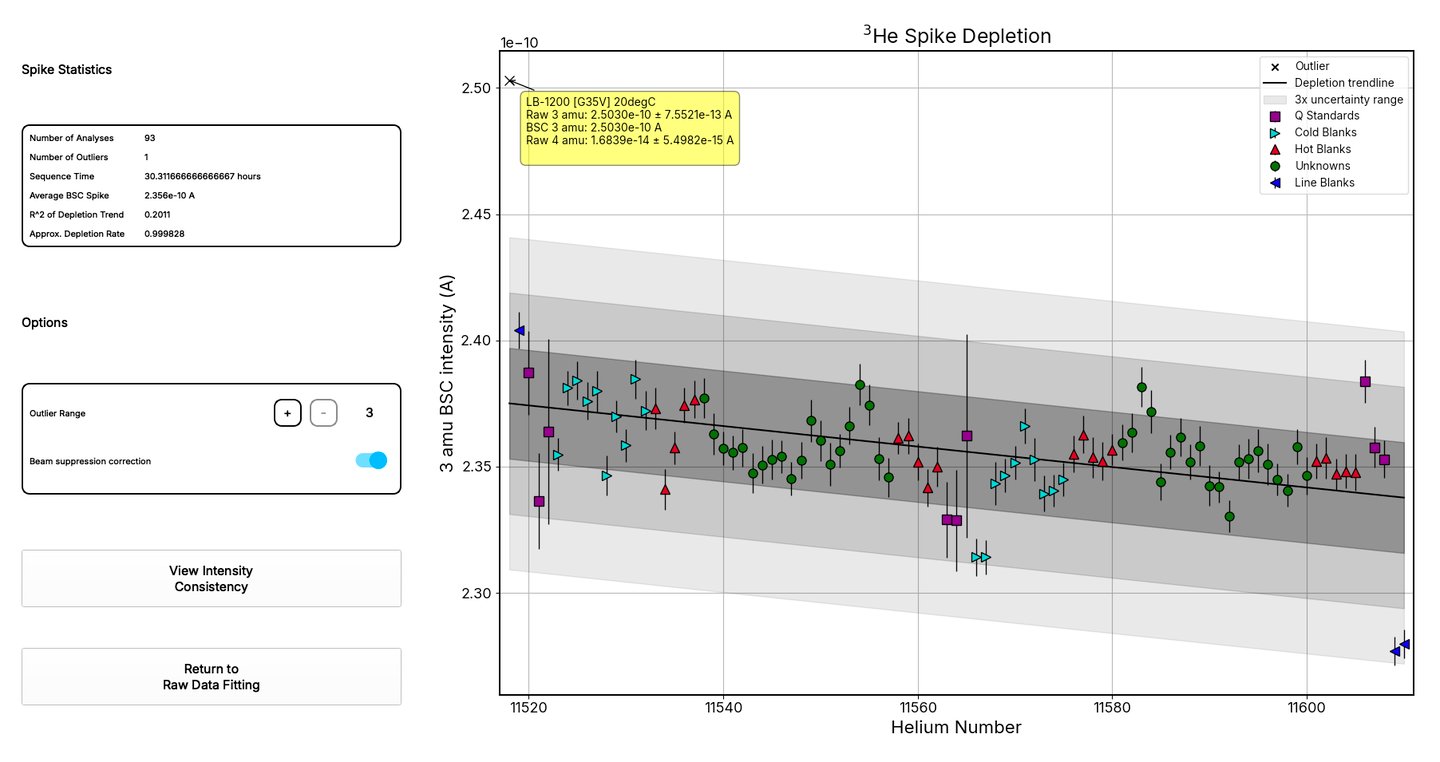Viewport: 1440px width, 762px height.
Task: Click the 'Spike Statistics' heading
Action: (x=67, y=70)
